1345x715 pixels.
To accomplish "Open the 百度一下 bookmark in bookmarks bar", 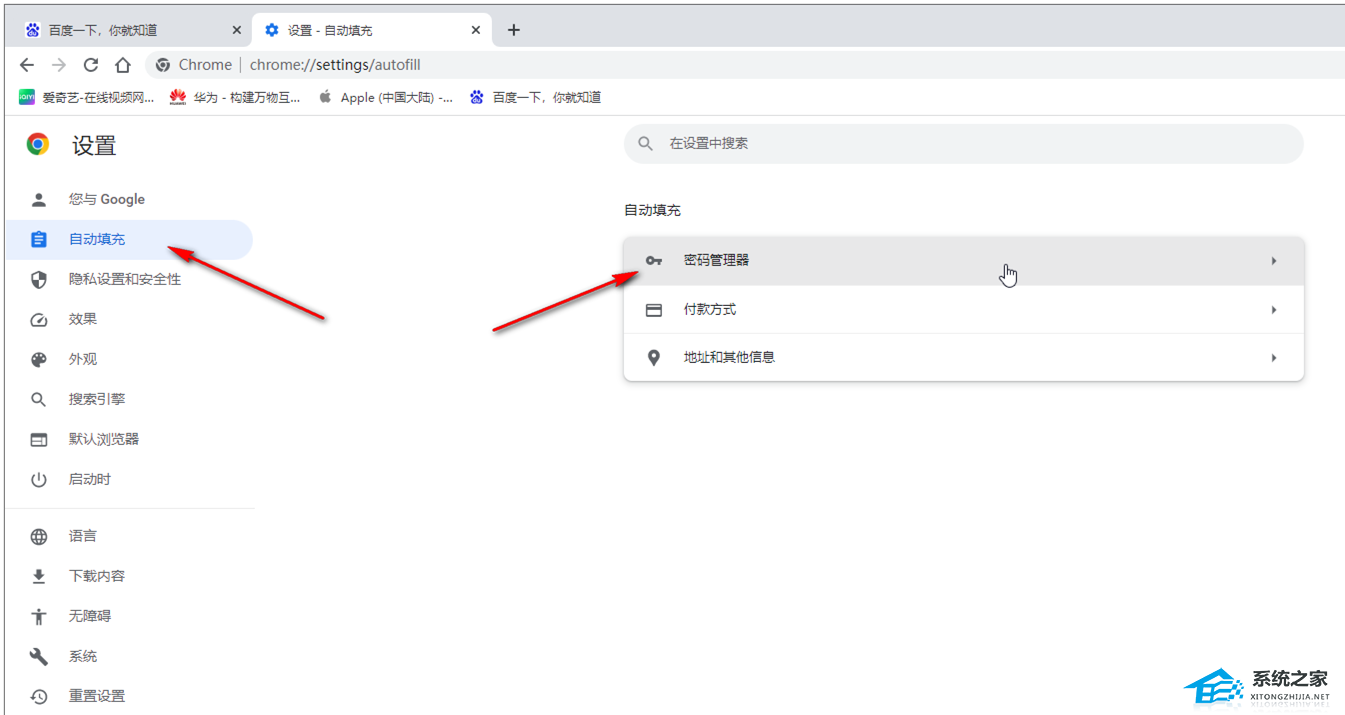I will [x=536, y=97].
